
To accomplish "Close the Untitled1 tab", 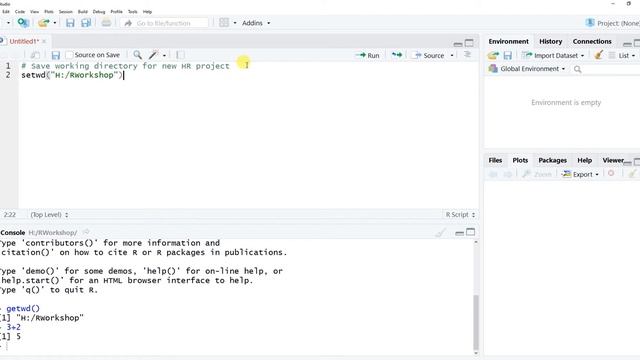I will coord(44,41).
